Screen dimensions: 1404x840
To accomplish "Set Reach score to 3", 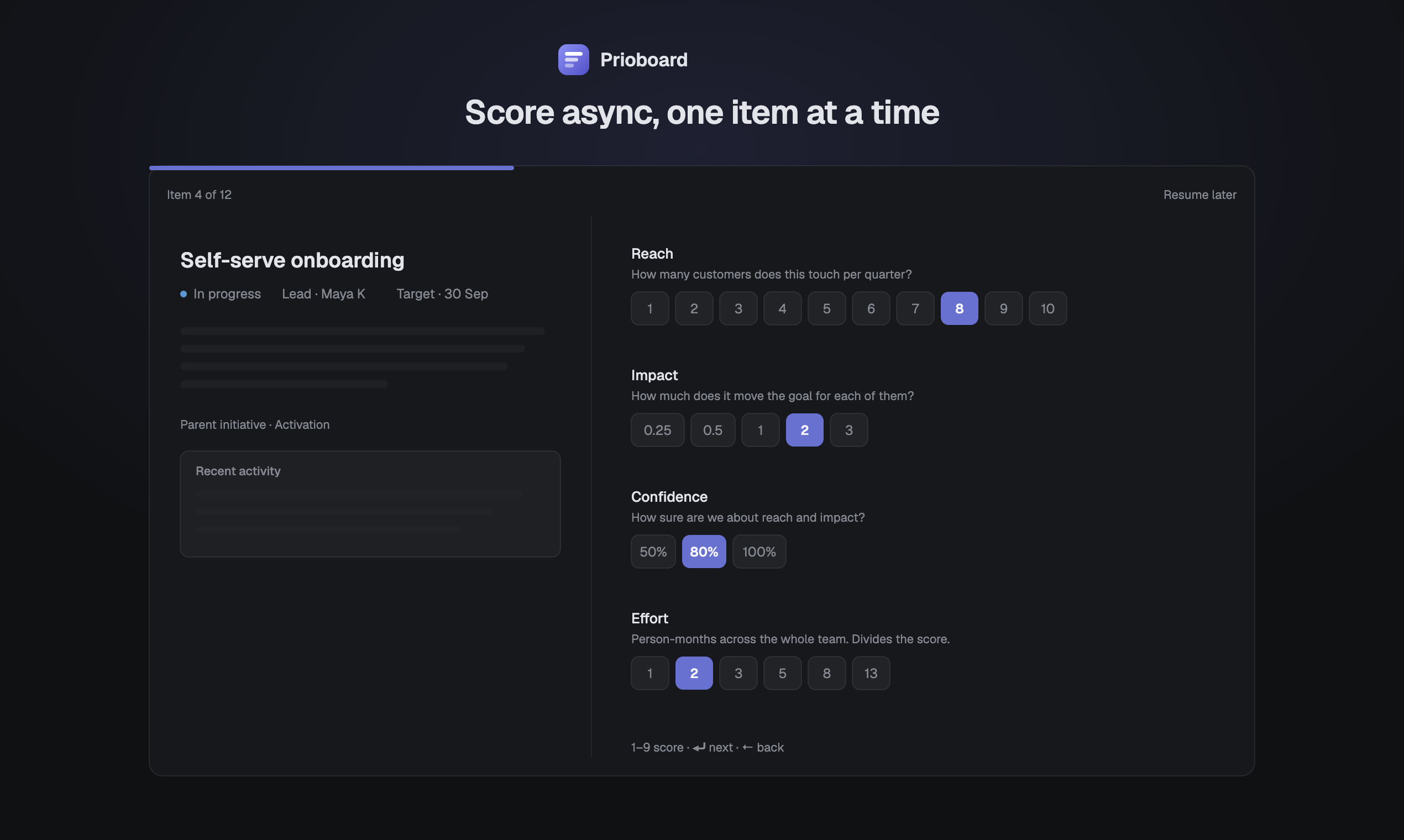I will pos(738,308).
